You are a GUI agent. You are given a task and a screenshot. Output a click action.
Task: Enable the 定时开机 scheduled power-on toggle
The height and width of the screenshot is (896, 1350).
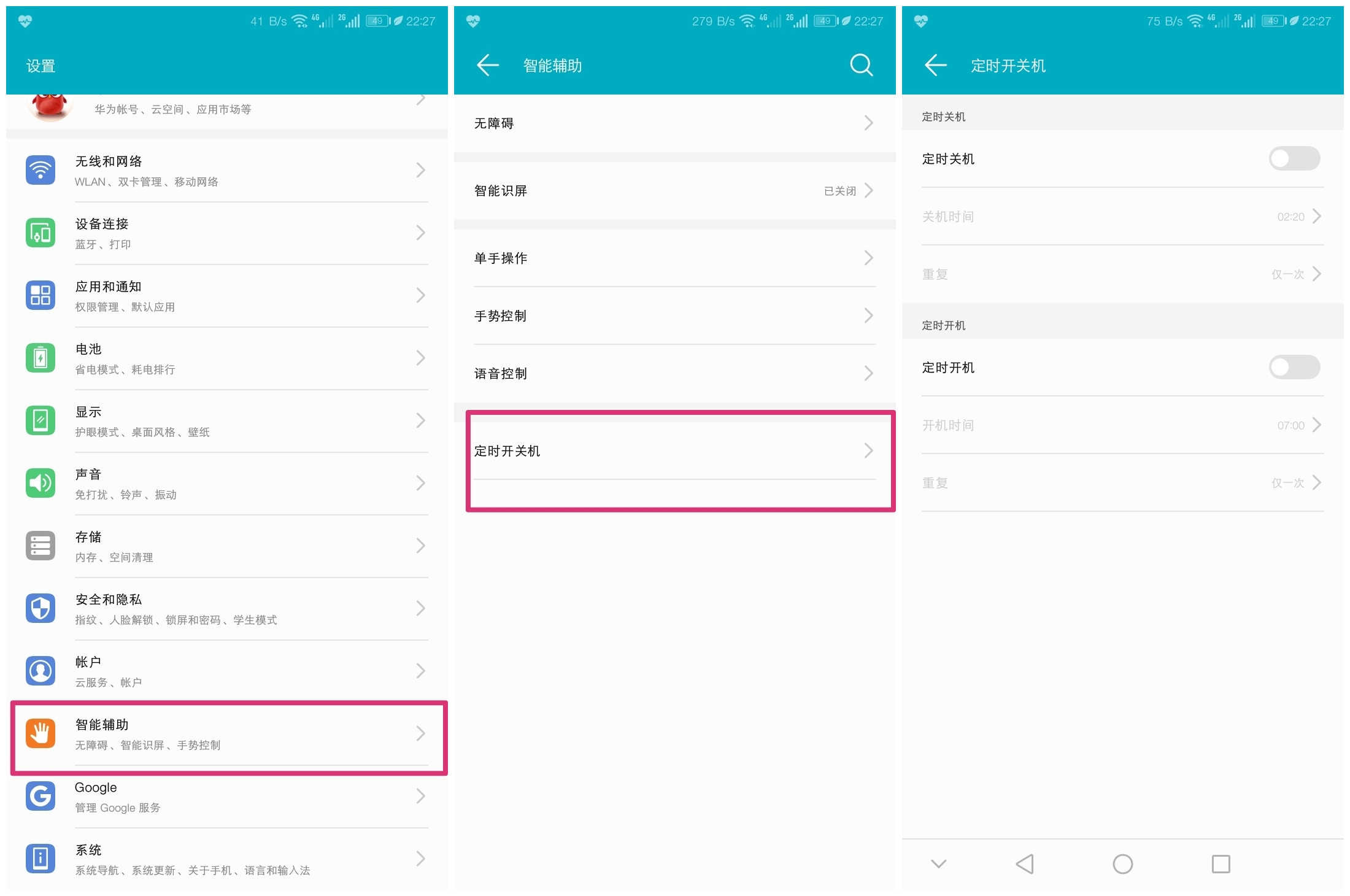[1294, 367]
